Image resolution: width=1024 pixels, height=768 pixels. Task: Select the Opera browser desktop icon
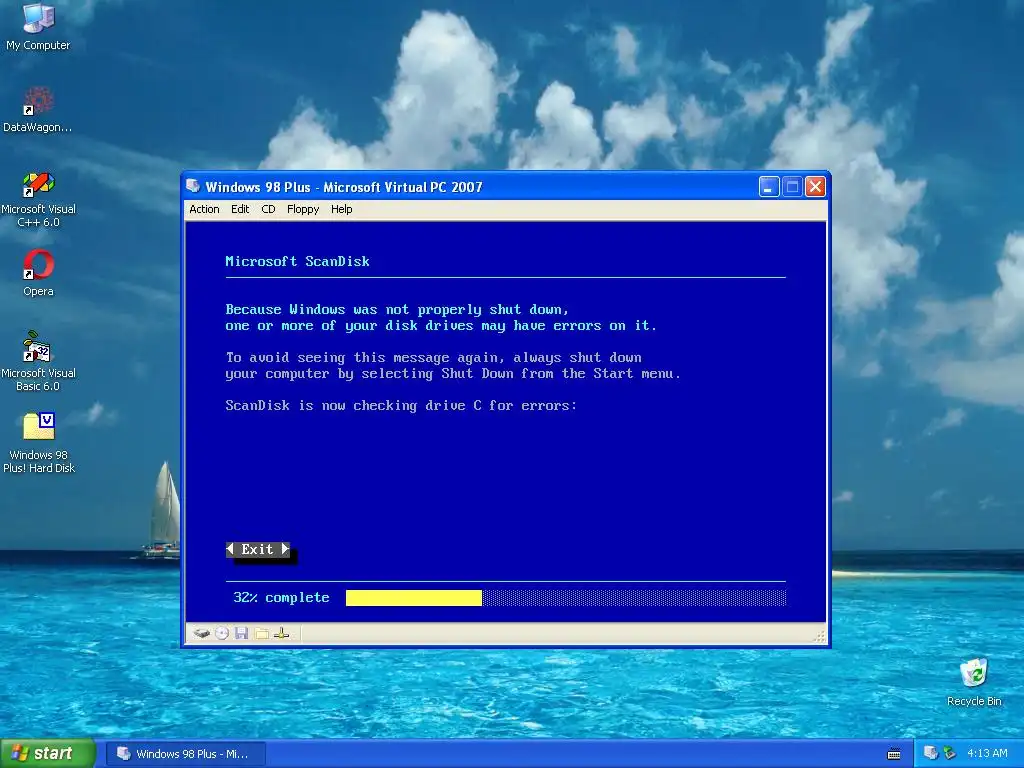click(x=38, y=273)
